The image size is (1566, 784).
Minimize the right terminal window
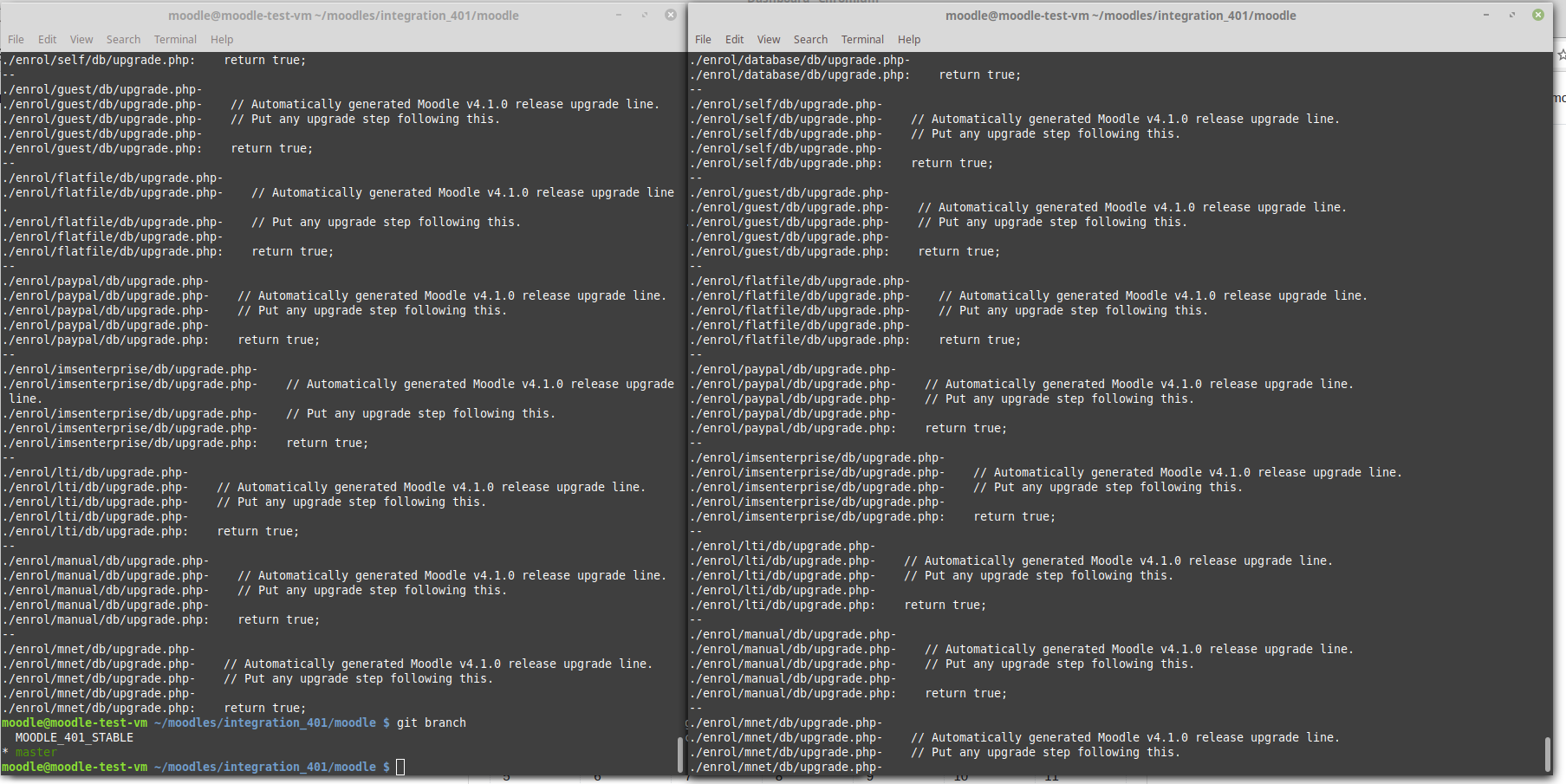pos(1486,15)
